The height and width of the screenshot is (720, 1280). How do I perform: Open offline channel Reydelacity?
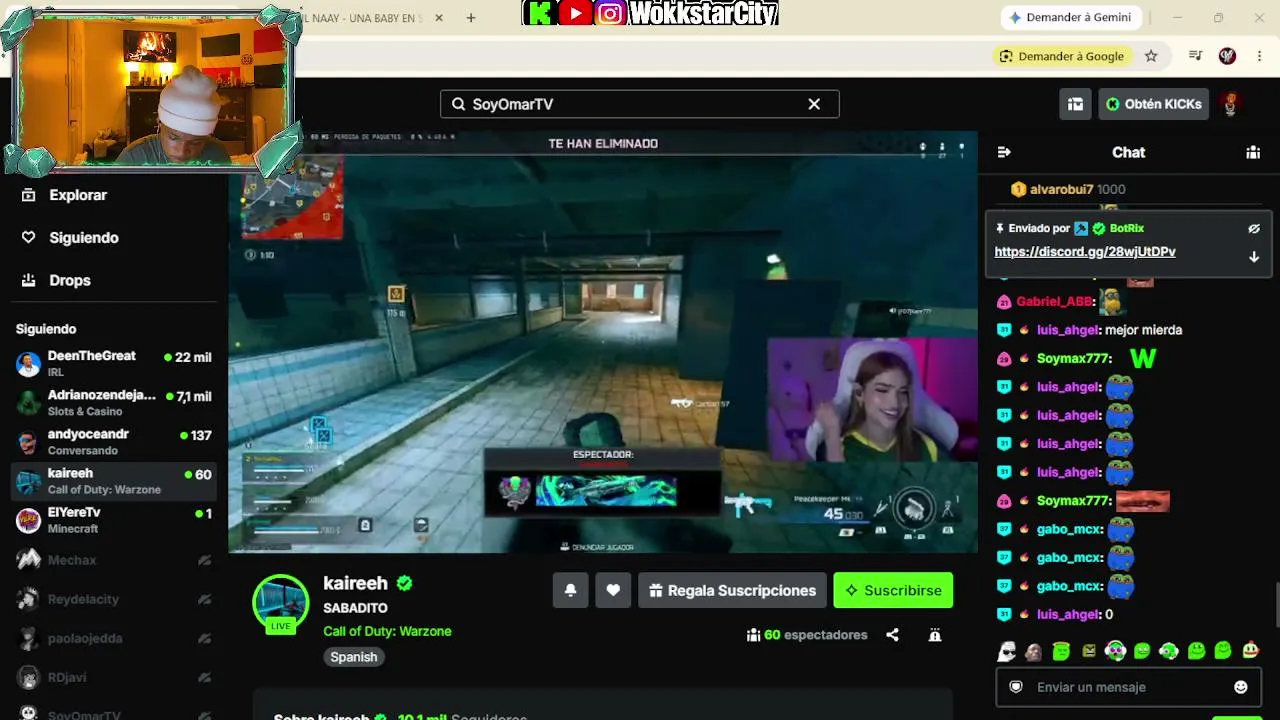pyautogui.click(x=114, y=599)
